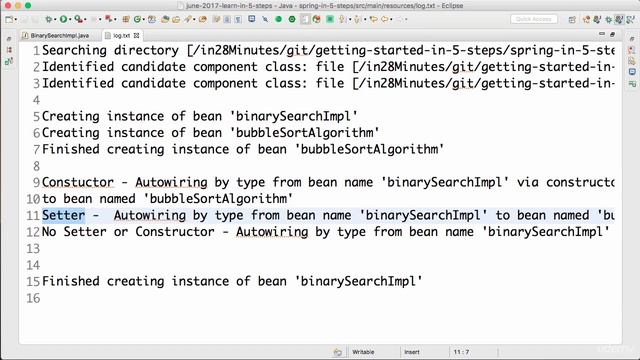Open the Debug configurations dropdown arrow
The height and width of the screenshot is (360, 640).
[55, 19]
